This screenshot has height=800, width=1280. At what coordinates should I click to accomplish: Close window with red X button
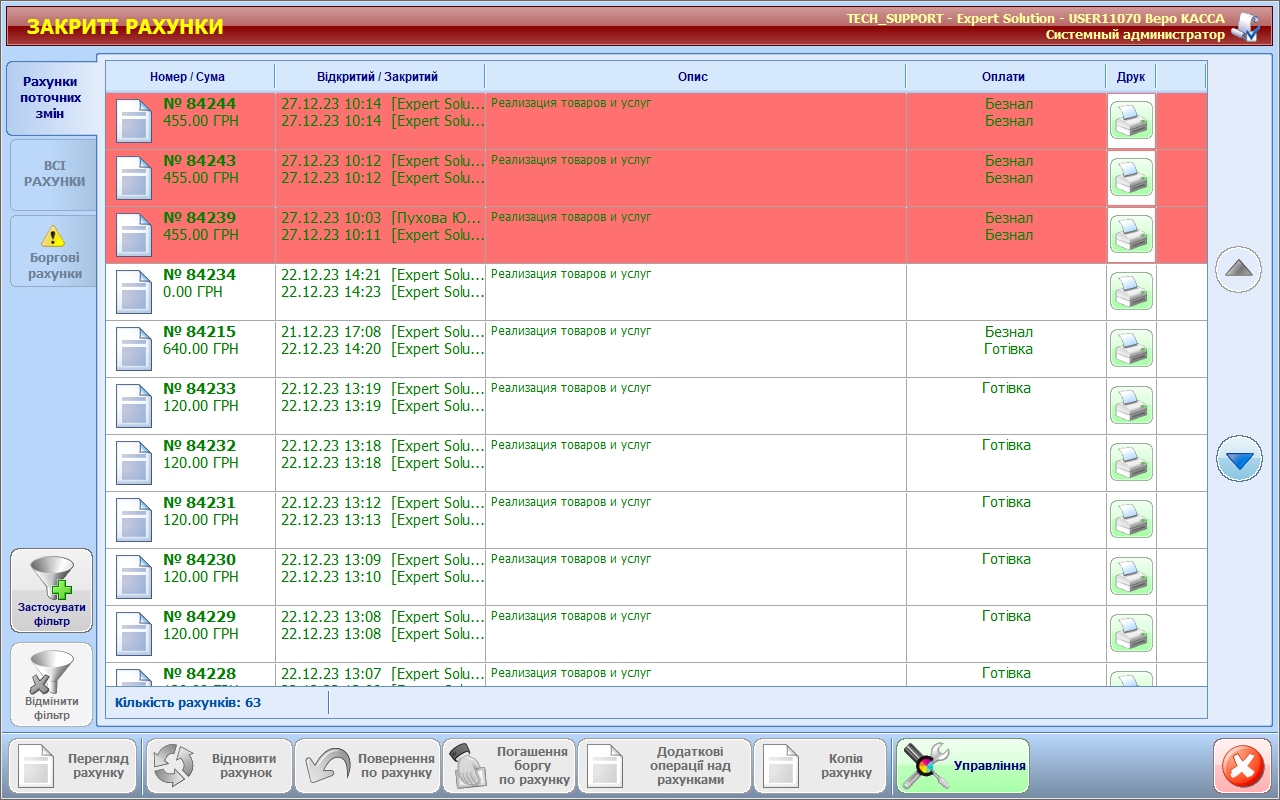coord(1242,767)
